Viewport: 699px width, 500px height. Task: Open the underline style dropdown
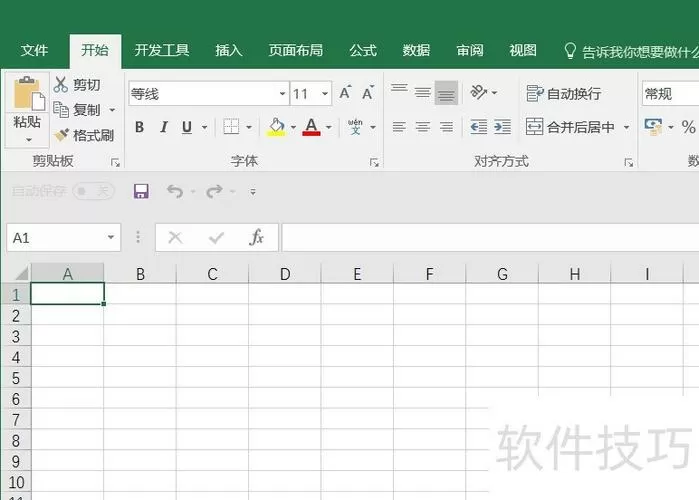point(204,127)
